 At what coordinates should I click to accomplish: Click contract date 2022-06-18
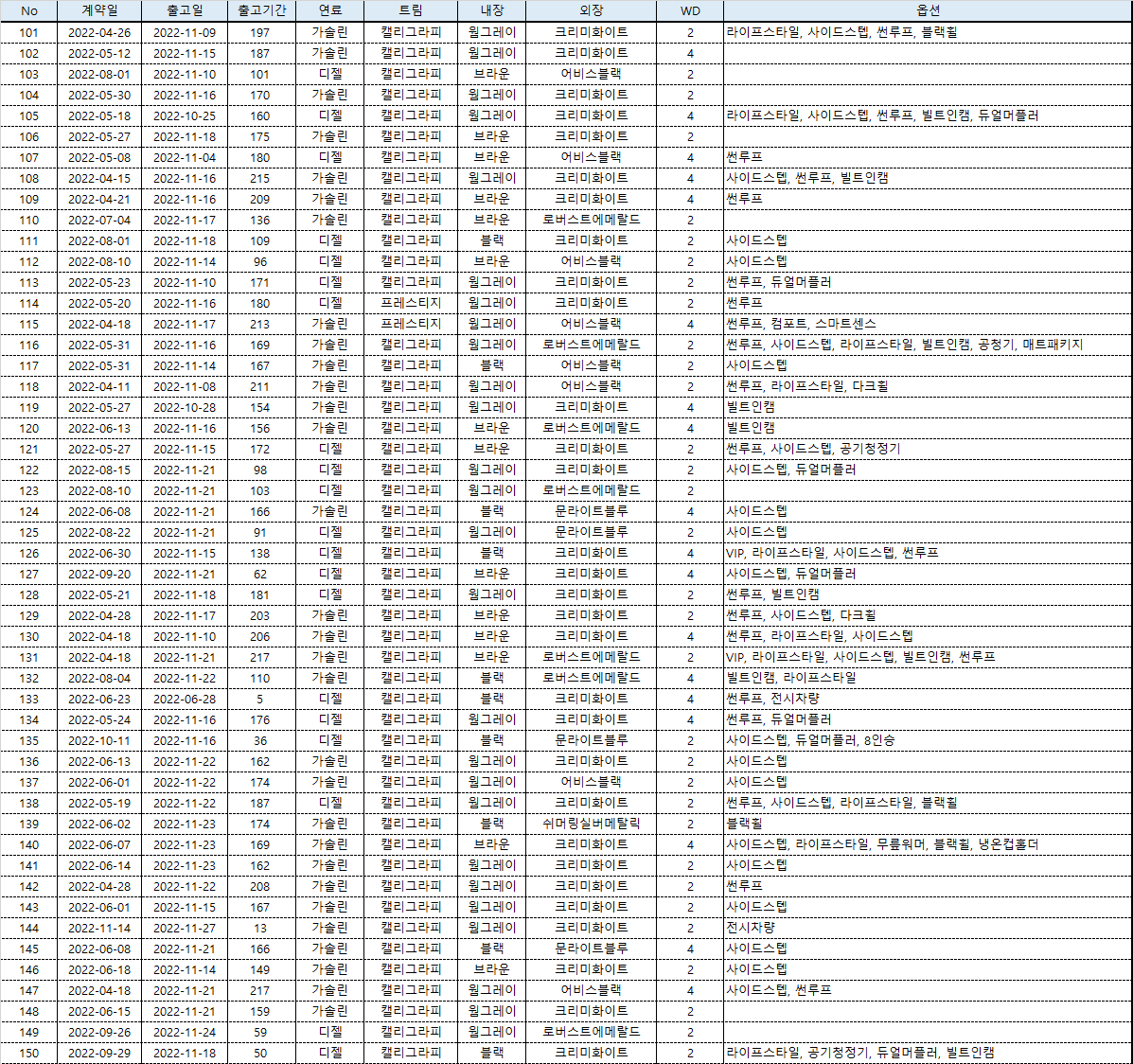coord(99,969)
